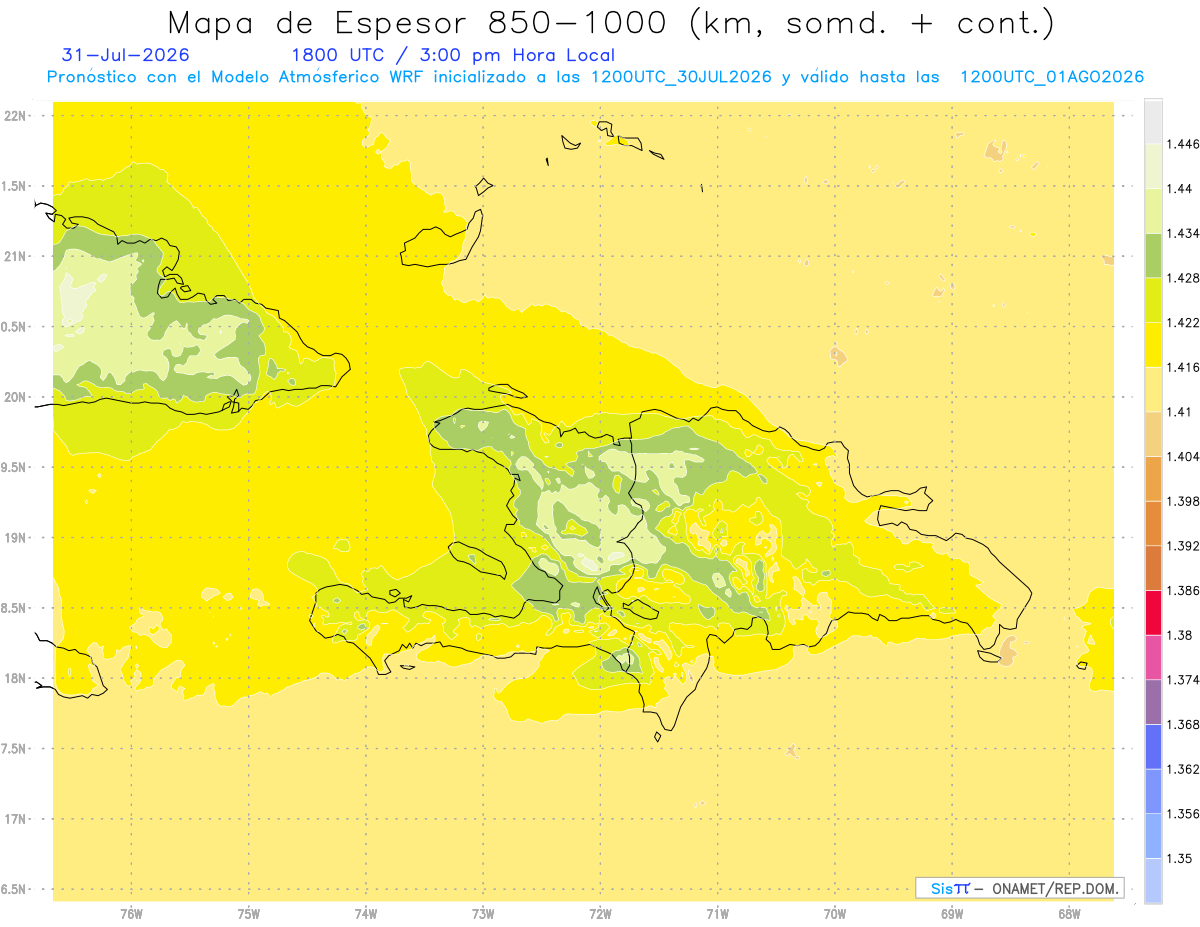
Task: Click the legend value "1.434"
Action: pos(1184,234)
